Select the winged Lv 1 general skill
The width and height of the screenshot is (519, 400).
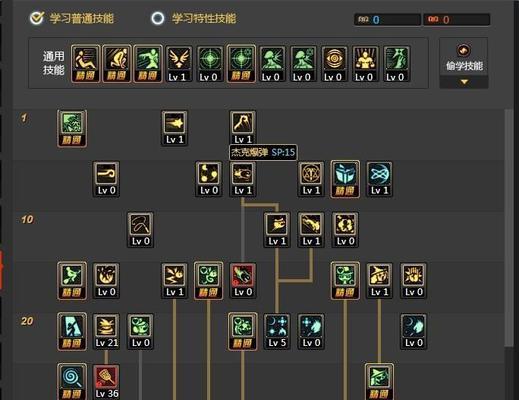pos(179,64)
